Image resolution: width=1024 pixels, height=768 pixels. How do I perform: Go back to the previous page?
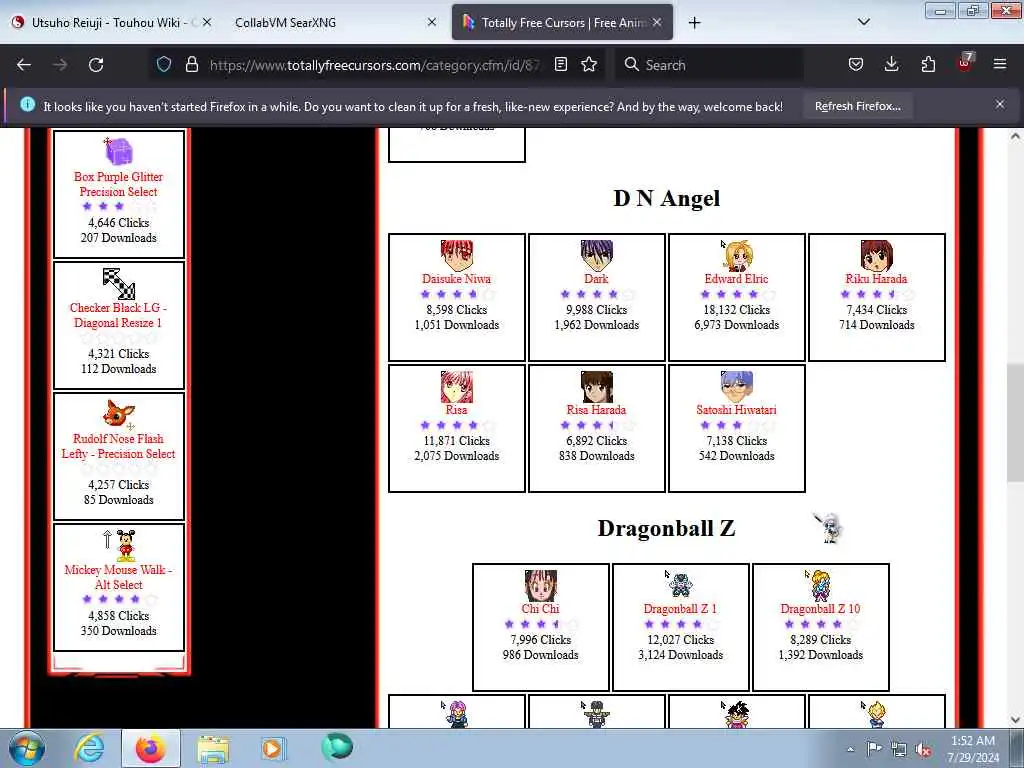pos(24,65)
